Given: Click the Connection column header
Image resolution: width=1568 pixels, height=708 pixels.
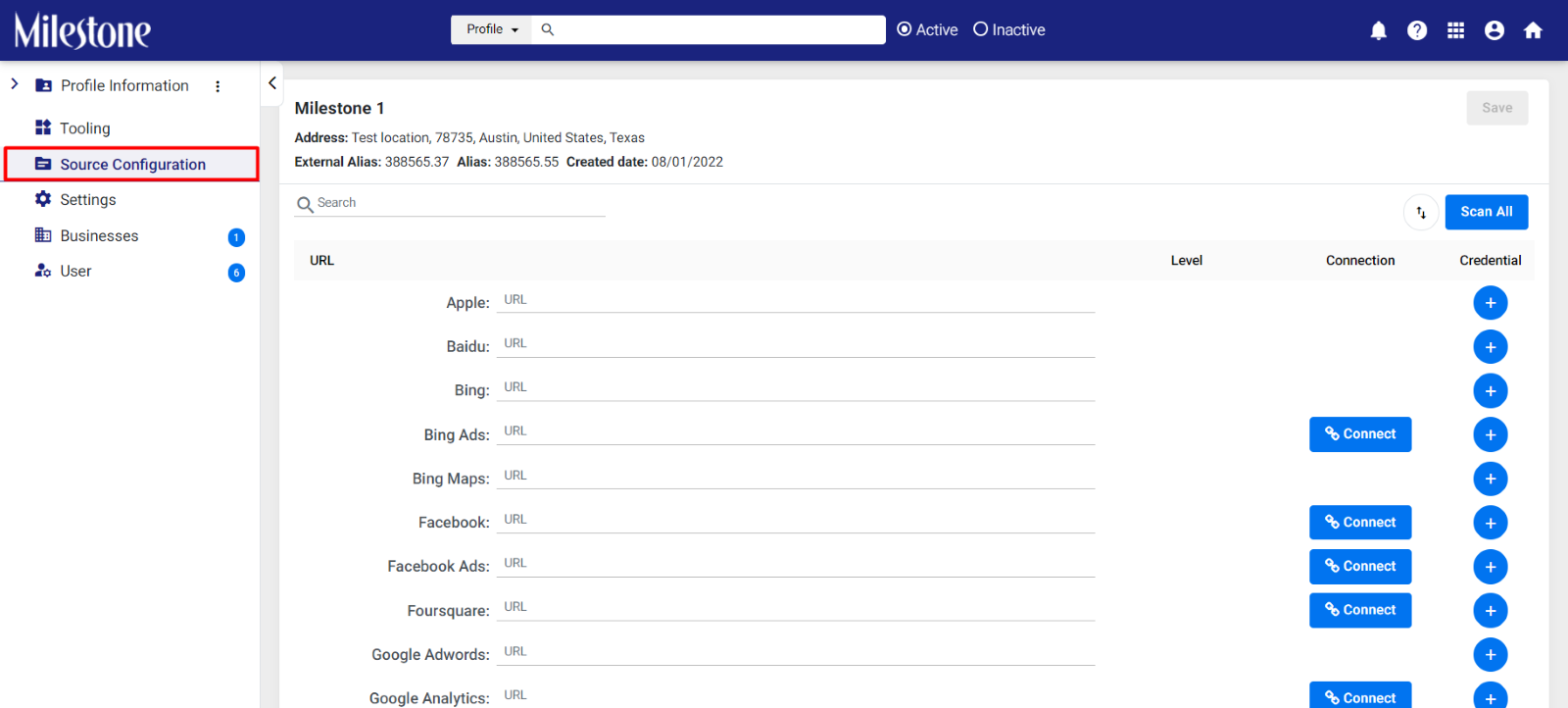Looking at the screenshot, I should (x=1360, y=261).
